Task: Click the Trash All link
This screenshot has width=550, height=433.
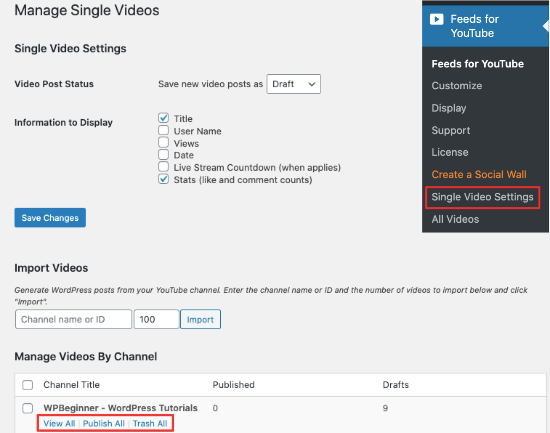Action: pyautogui.click(x=150, y=424)
